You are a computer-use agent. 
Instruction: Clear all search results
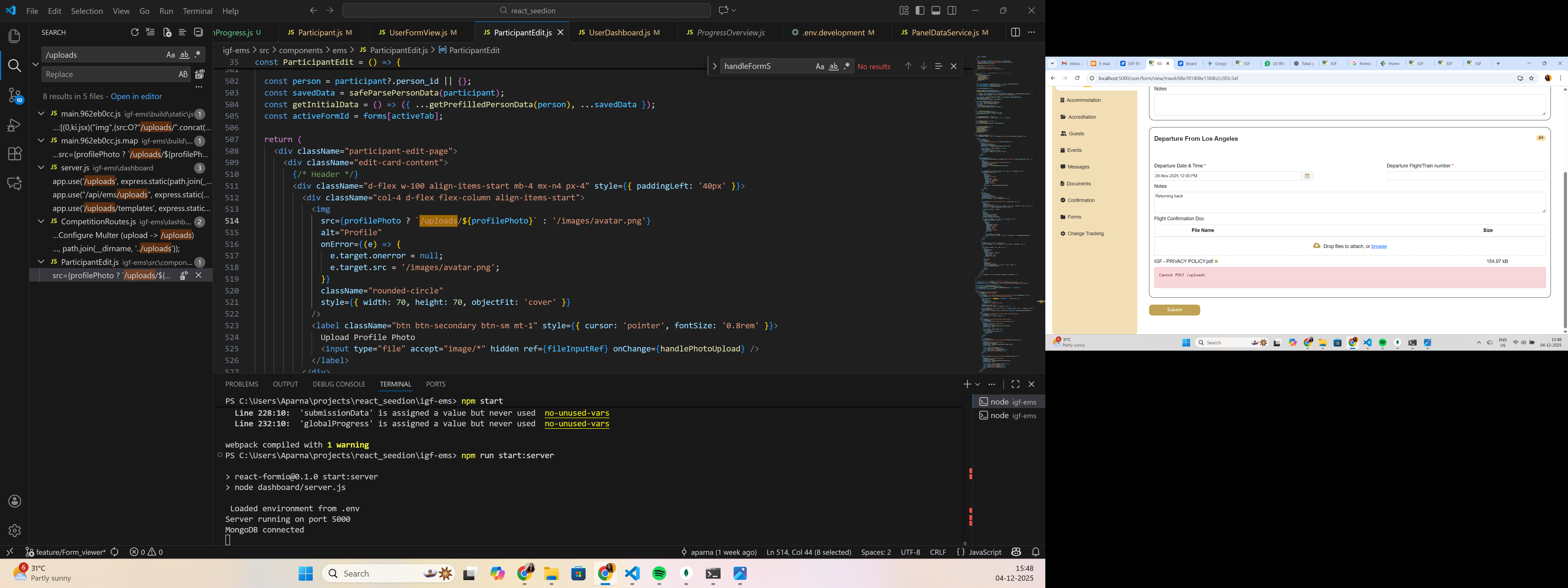tap(150, 32)
